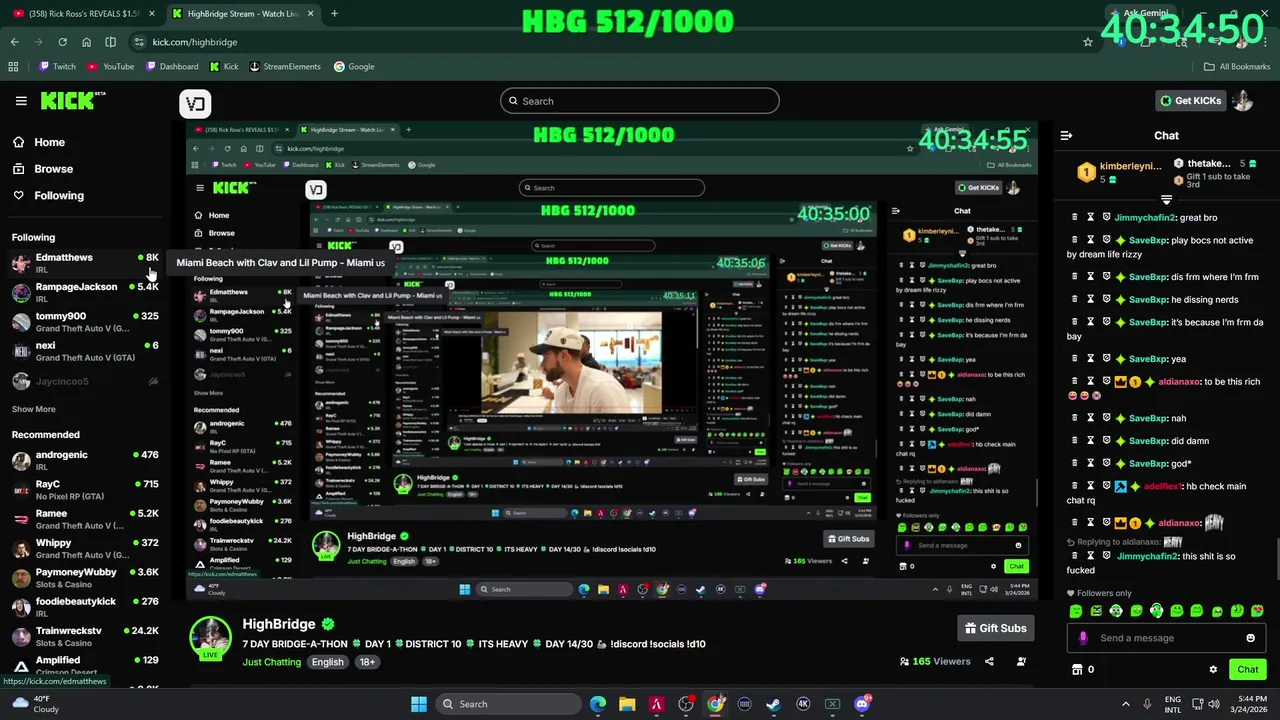
Task: Open Discord from the taskbar
Action: point(862,704)
